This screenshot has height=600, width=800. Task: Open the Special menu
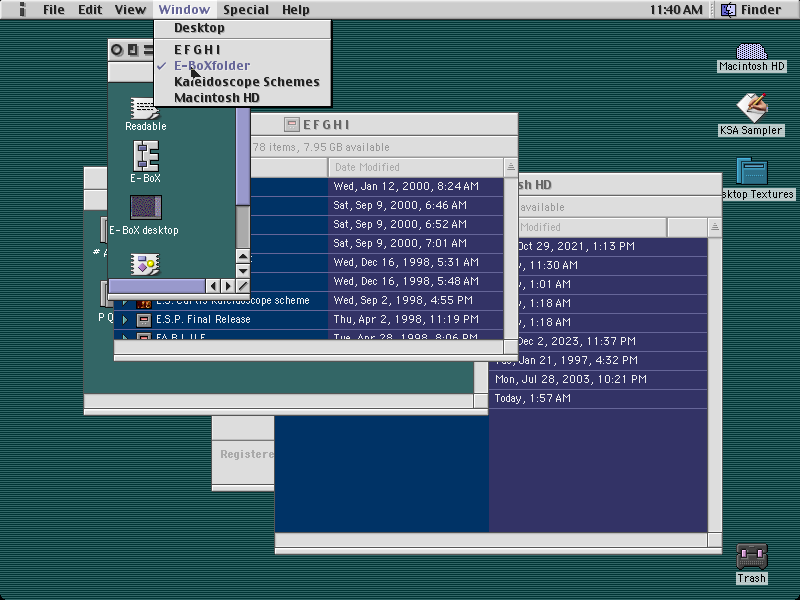pyautogui.click(x=245, y=10)
